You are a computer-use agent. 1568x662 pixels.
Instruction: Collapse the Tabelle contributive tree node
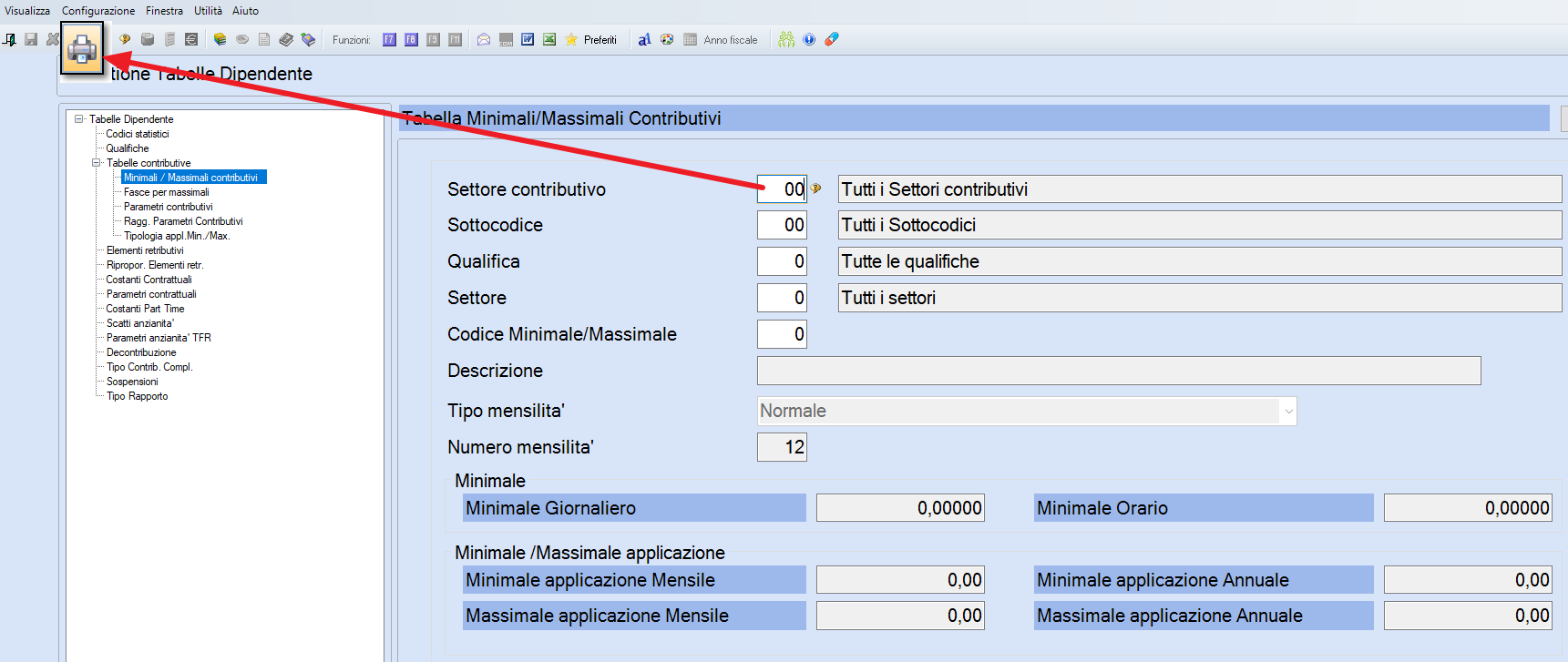click(x=96, y=163)
